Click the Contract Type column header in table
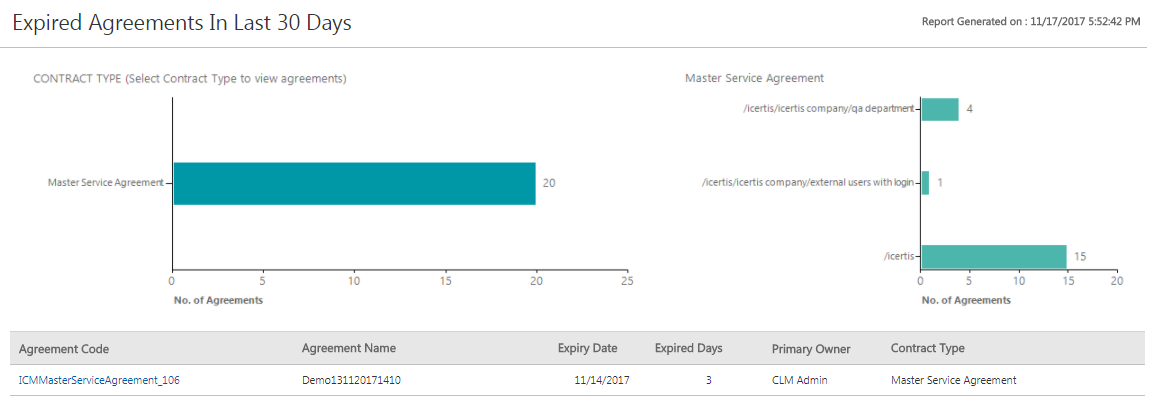Image resolution: width=1154 pixels, height=402 pixels. [927, 348]
